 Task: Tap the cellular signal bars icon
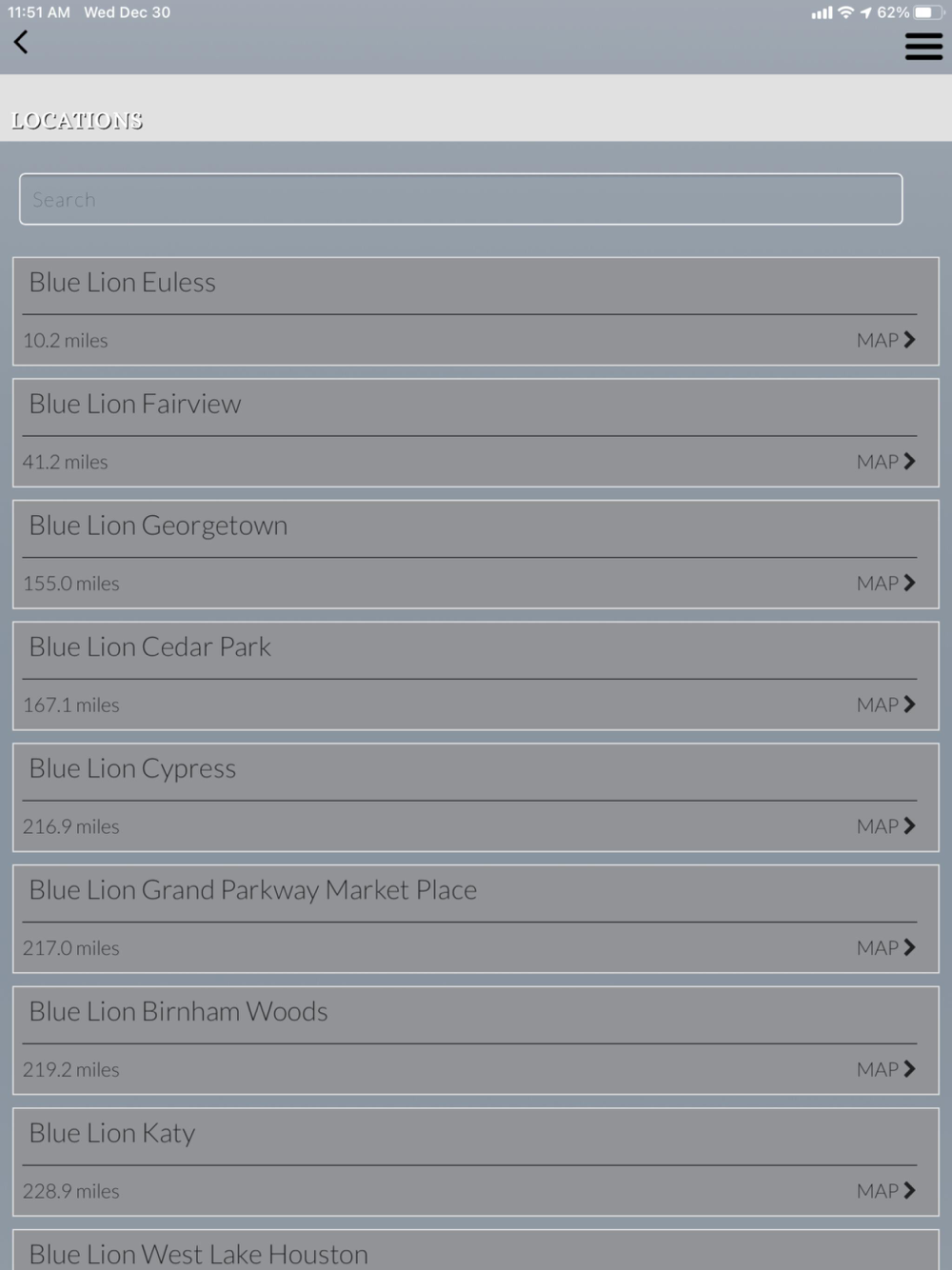click(822, 12)
